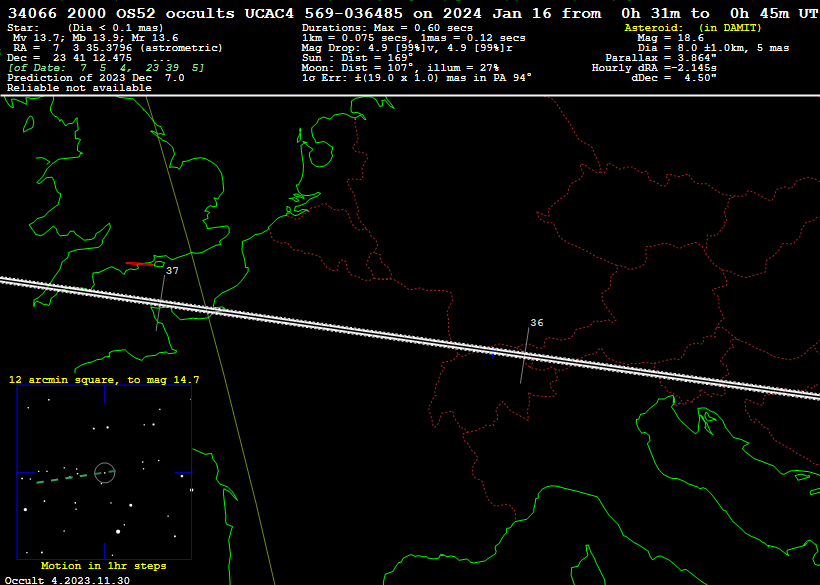Click the 'Mv 13.7; Mb 13.9; Mr 13.6' line
Screen dimensions: 820x585
95,38
